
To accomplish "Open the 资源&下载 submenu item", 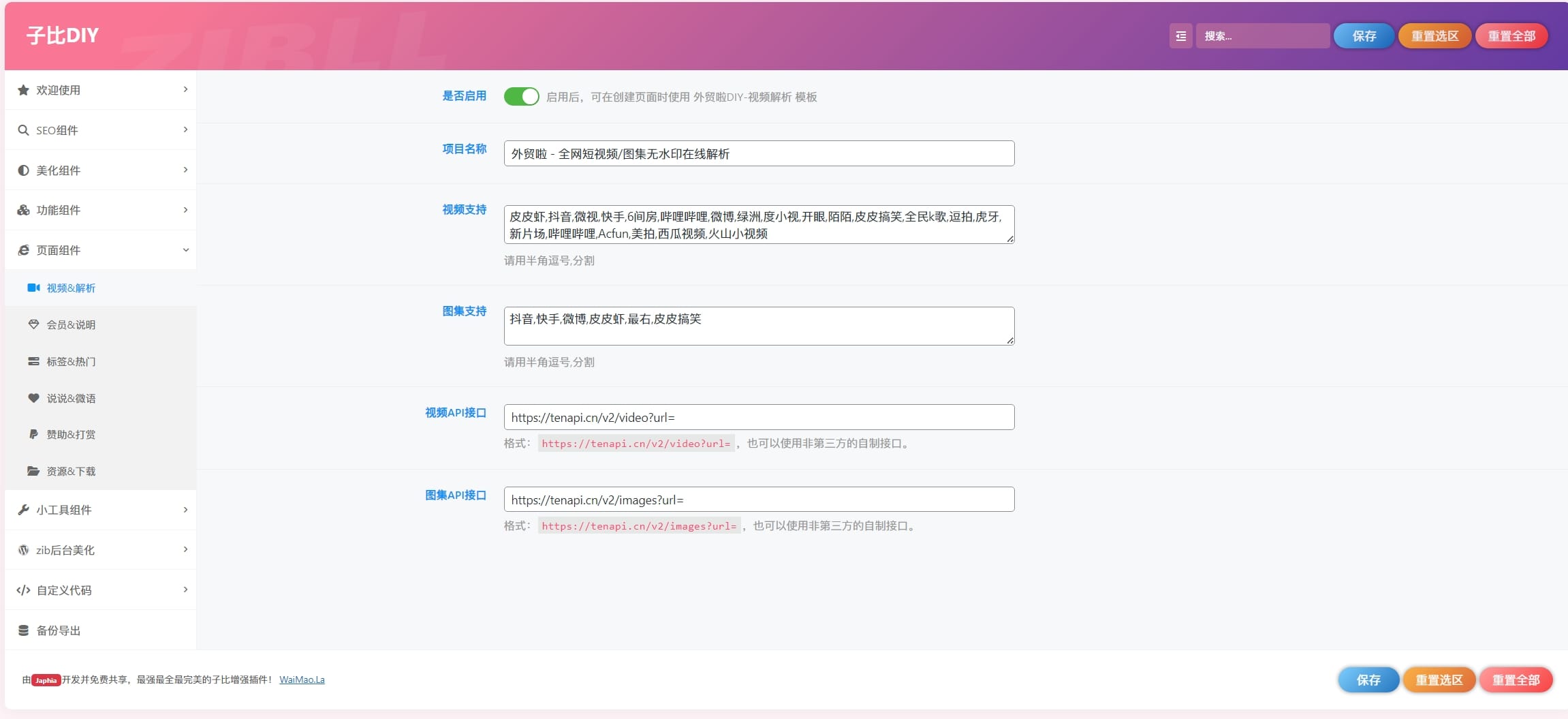I will point(101,471).
